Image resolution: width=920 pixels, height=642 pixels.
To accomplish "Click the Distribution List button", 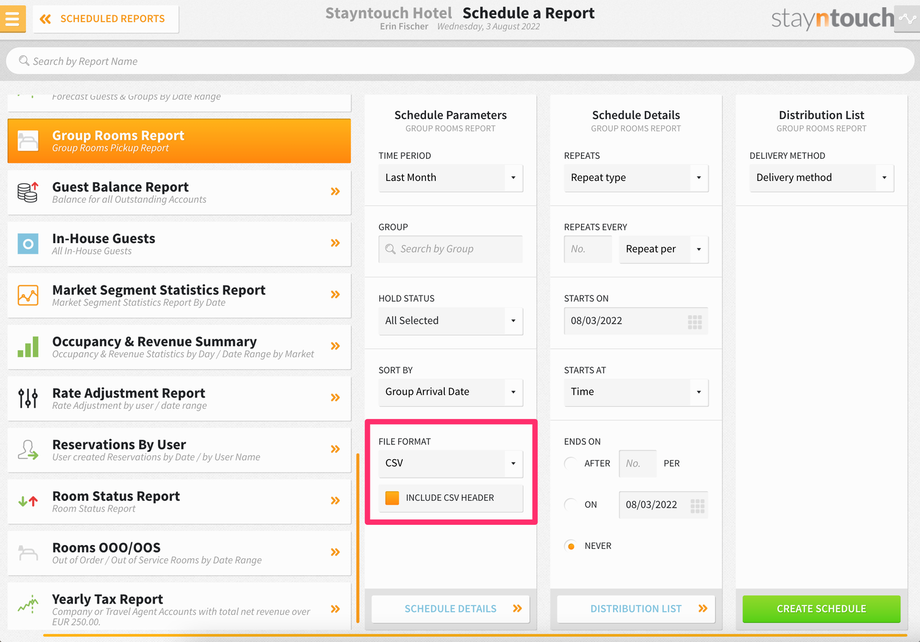I will click(x=635, y=609).
